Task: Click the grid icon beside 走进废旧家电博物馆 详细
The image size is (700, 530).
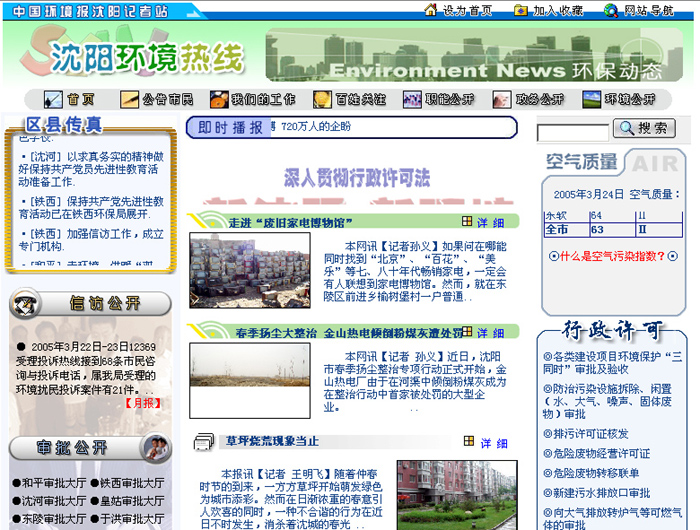Action: pos(467,221)
